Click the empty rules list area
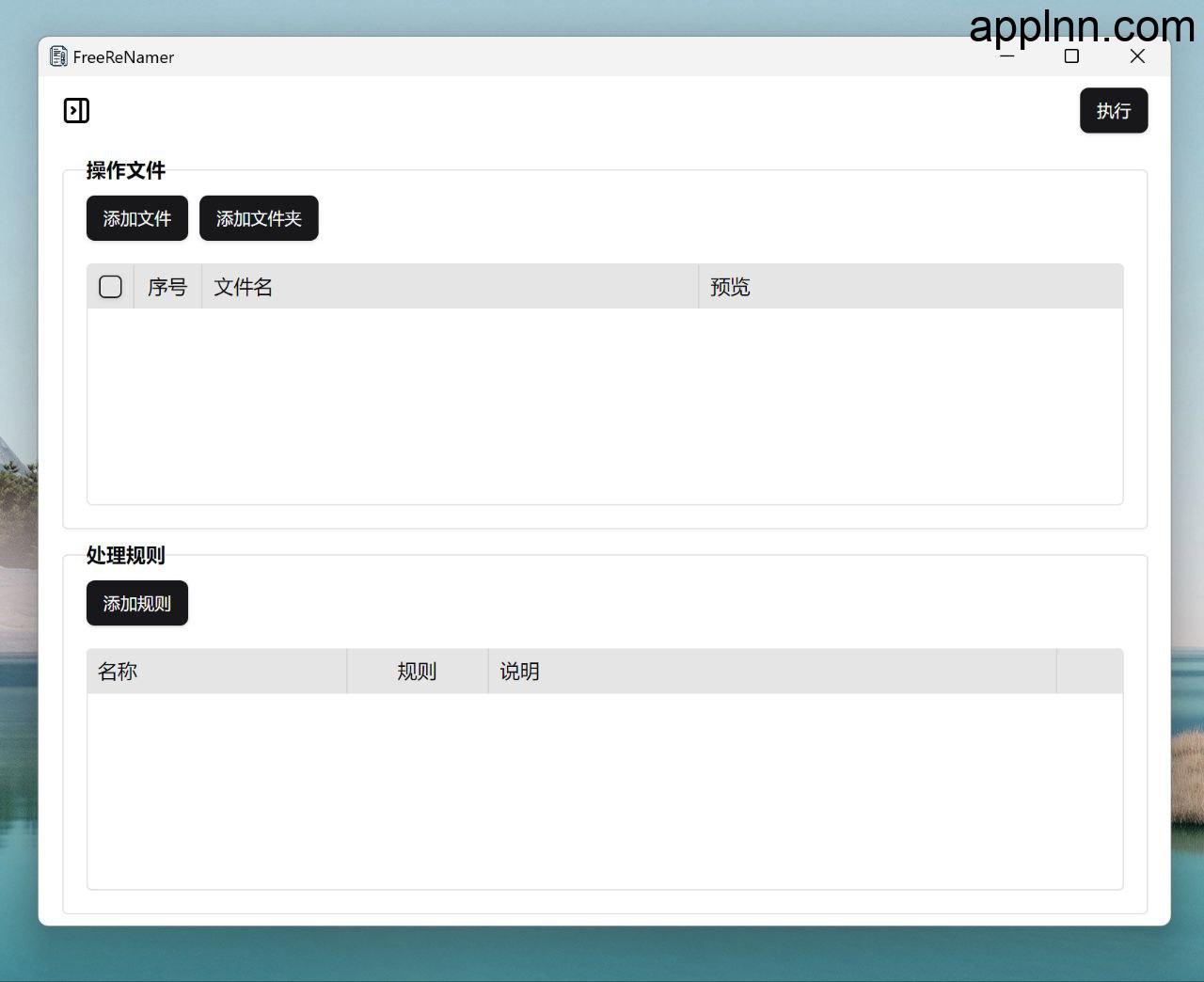1204x982 pixels. [604, 790]
